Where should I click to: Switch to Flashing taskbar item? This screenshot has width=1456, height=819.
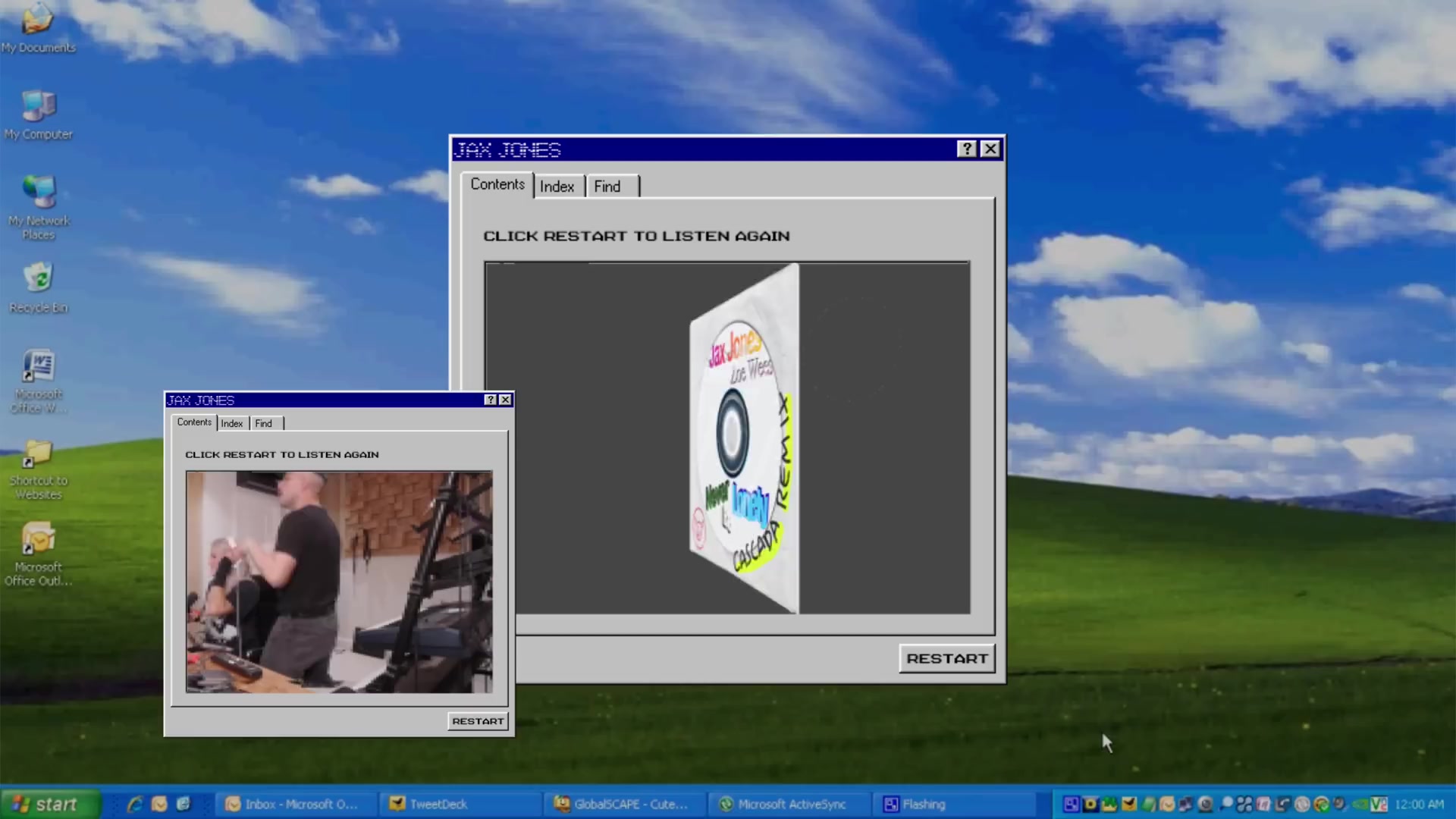pyautogui.click(x=954, y=804)
